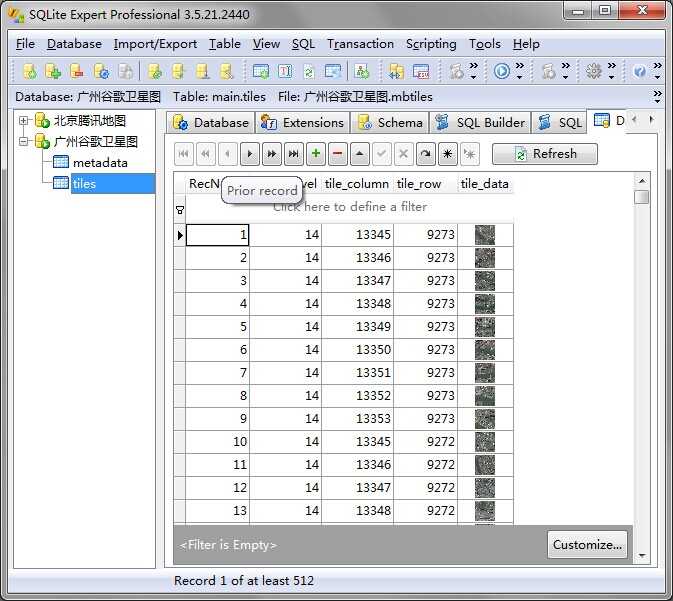Select the 北京腾讯地图 database in tree
Screen dimensions: 673x601
[90, 121]
